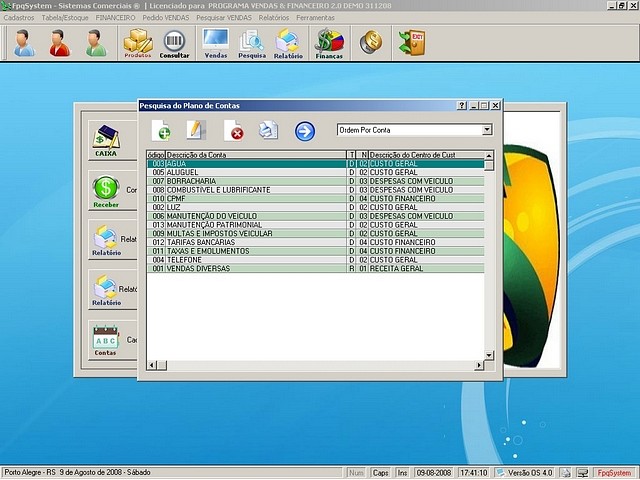Click the CAIXA button
This screenshot has width=640, height=480.
[106, 140]
